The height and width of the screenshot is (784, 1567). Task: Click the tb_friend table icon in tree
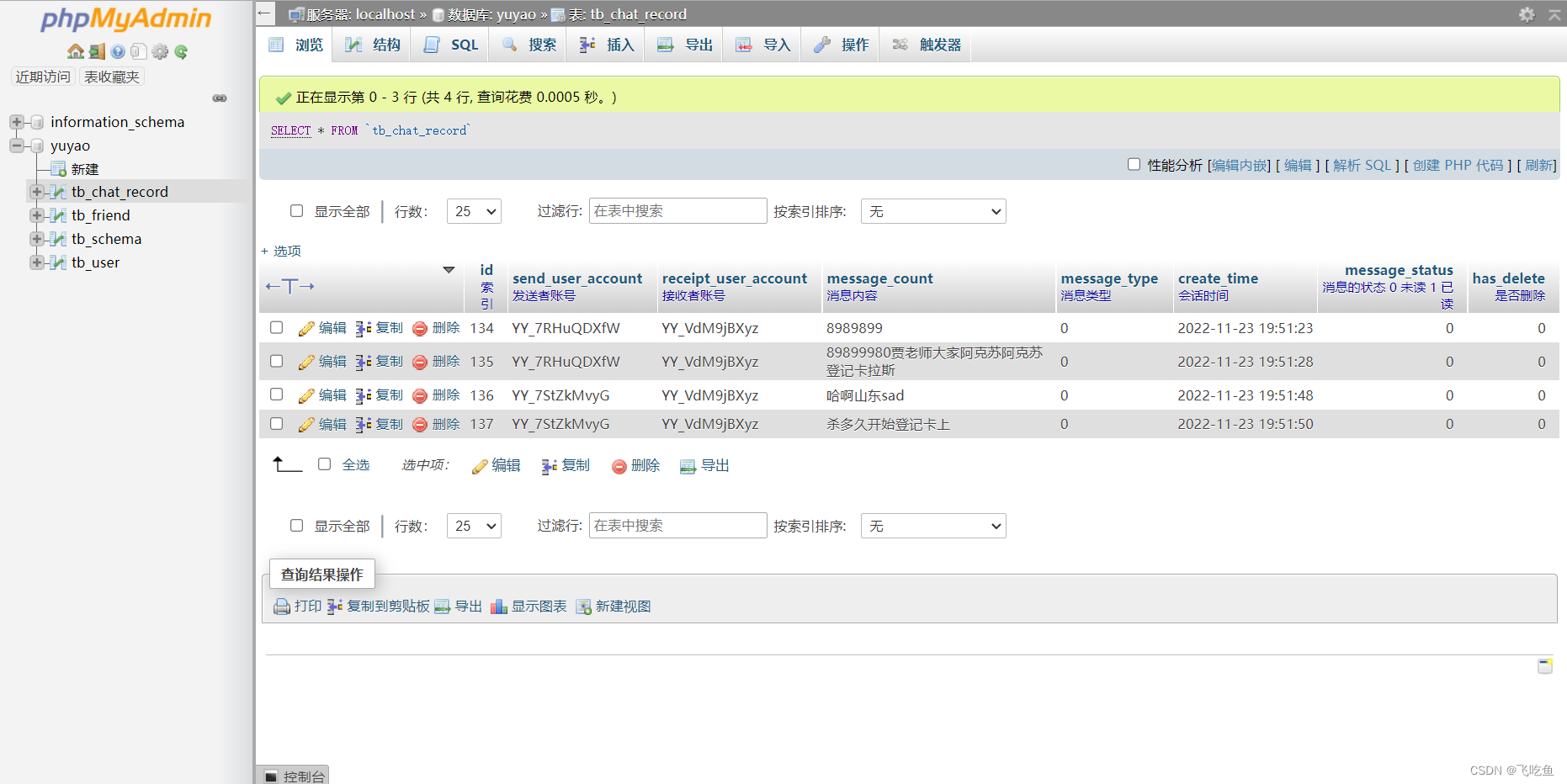pos(58,215)
